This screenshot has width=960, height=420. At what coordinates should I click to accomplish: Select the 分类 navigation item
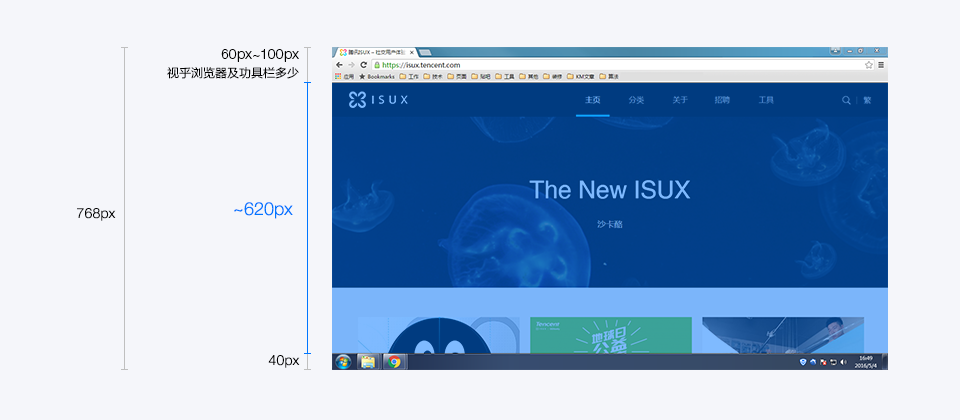(x=636, y=100)
